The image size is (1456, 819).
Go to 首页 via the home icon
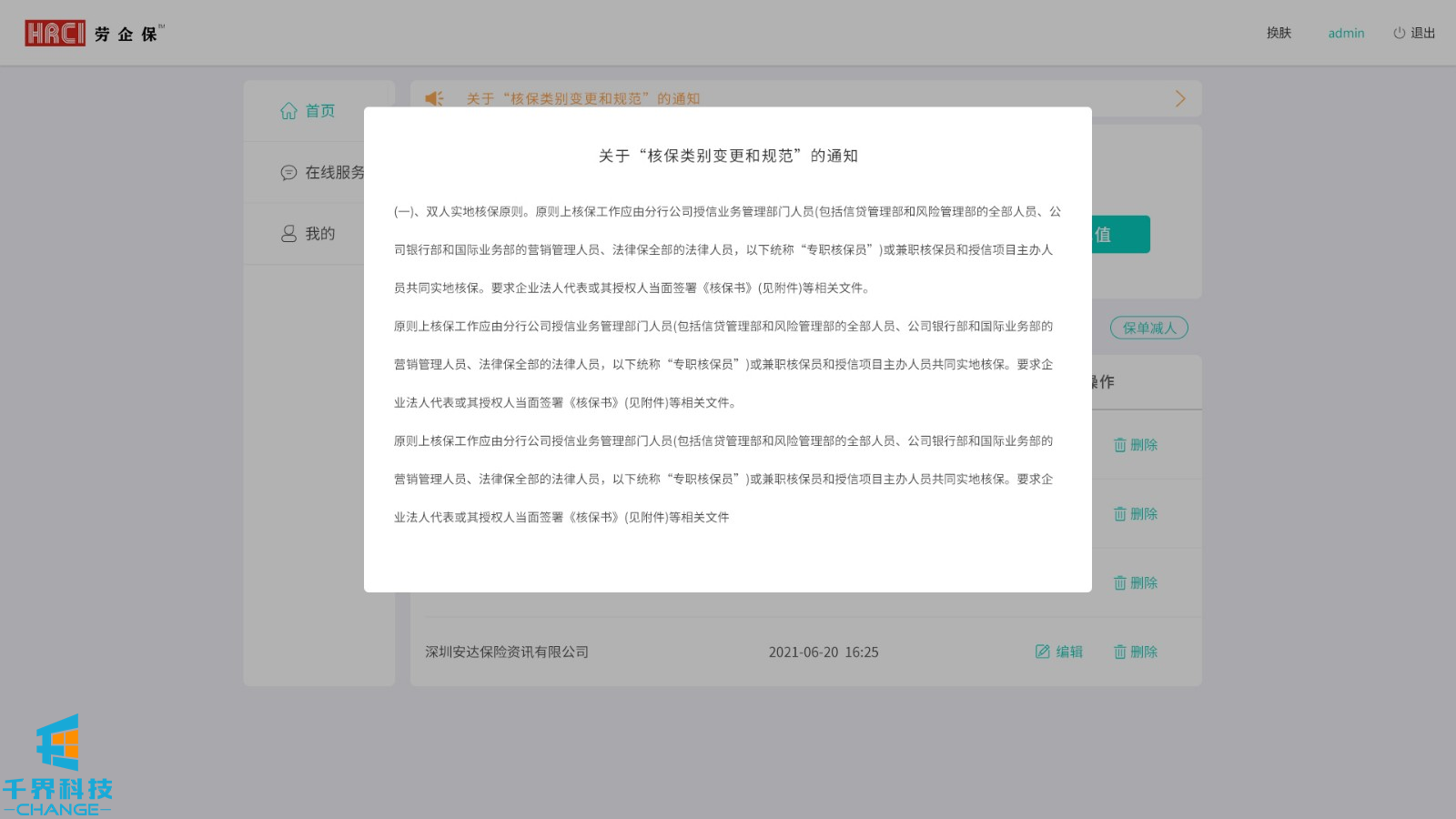288,111
